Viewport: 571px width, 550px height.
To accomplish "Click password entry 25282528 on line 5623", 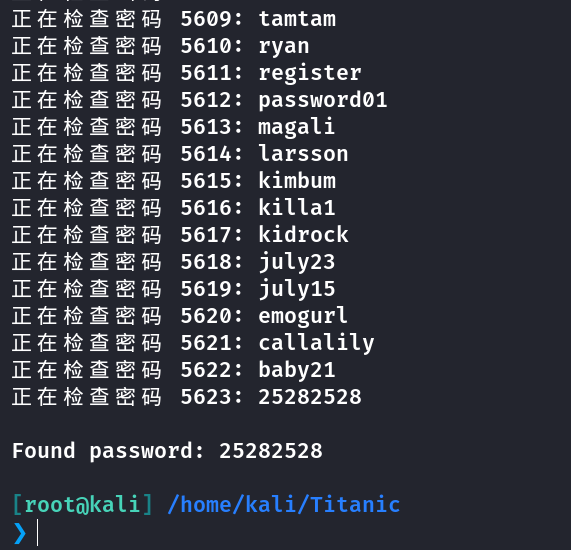I will click(x=310, y=397).
